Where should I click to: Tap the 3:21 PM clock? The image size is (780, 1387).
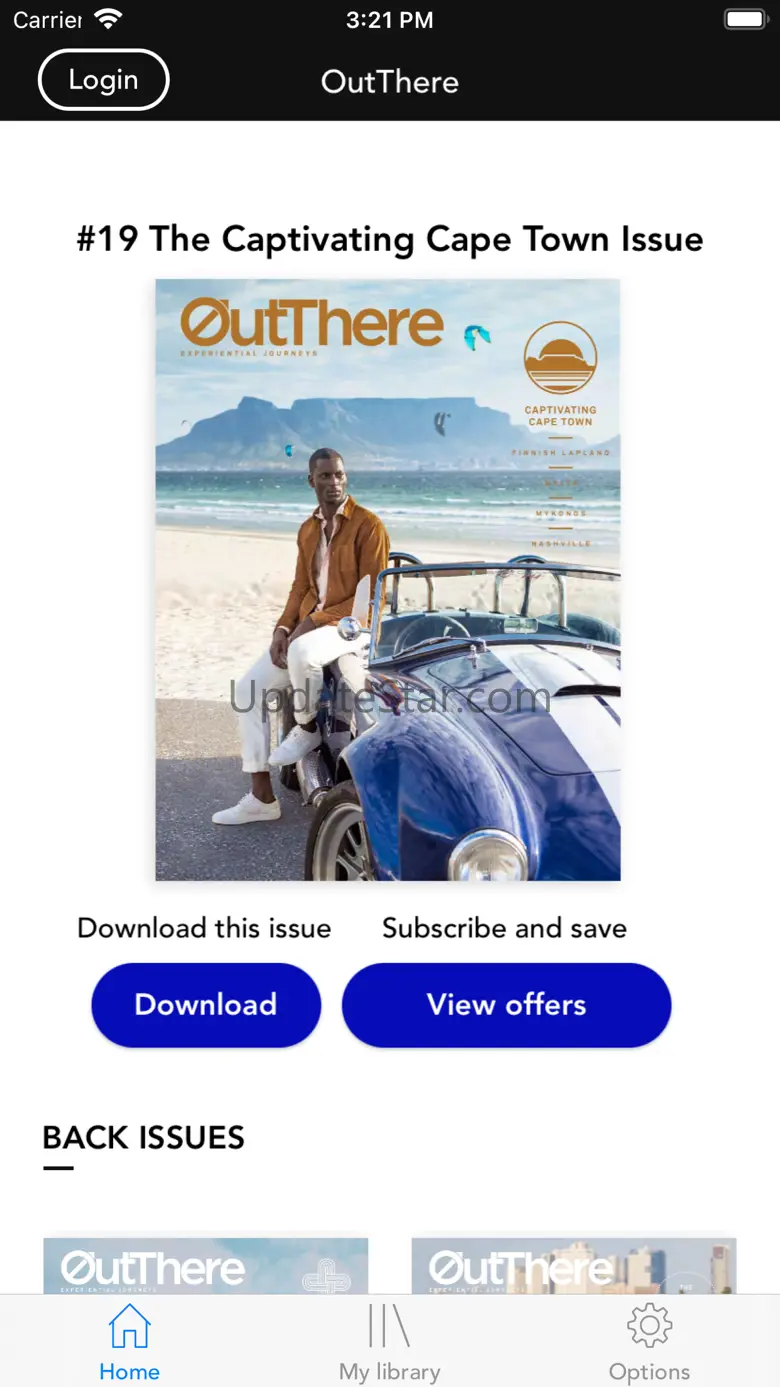tap(390, 19)
